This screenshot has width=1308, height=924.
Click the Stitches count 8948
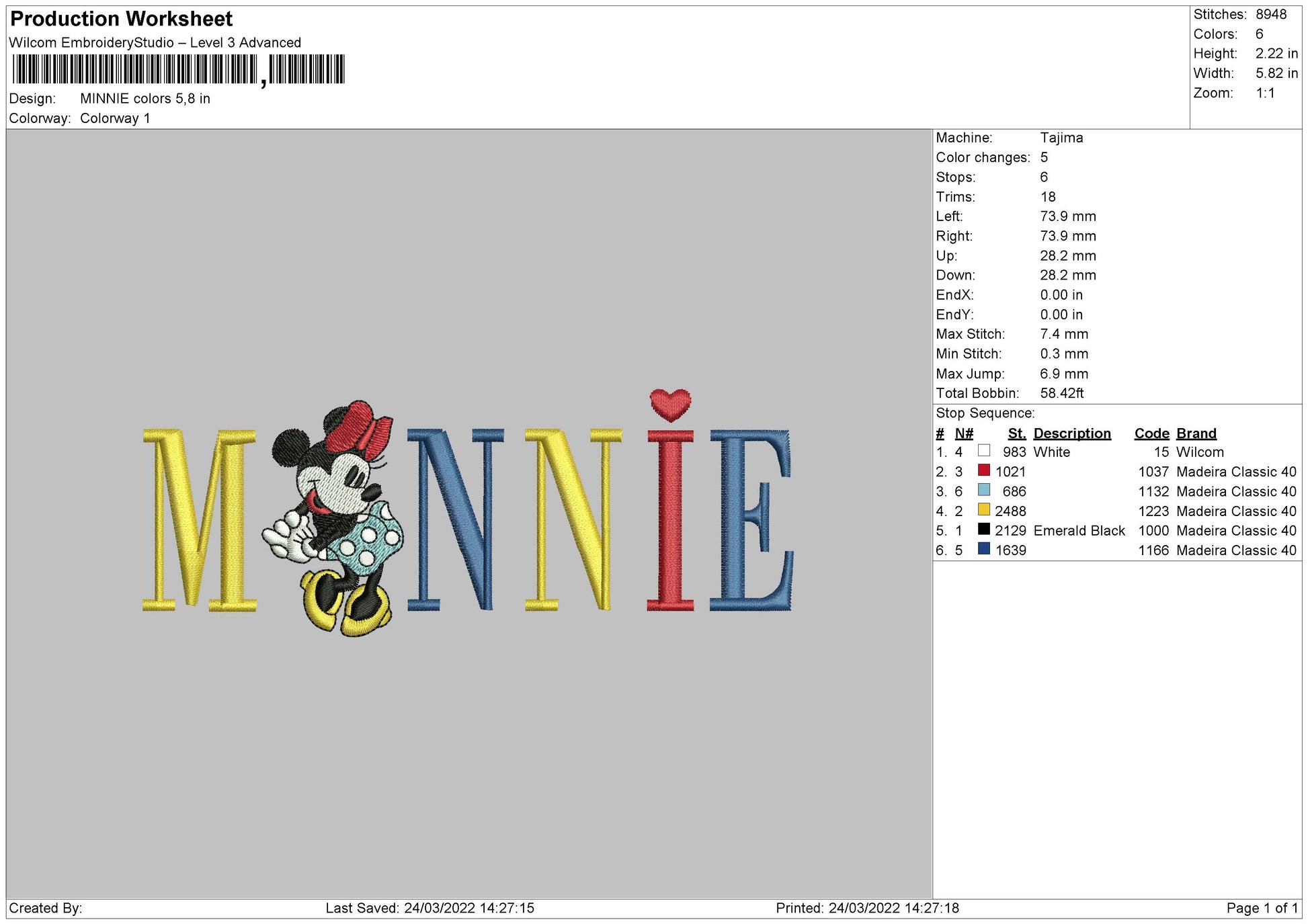click(1270, 14)
